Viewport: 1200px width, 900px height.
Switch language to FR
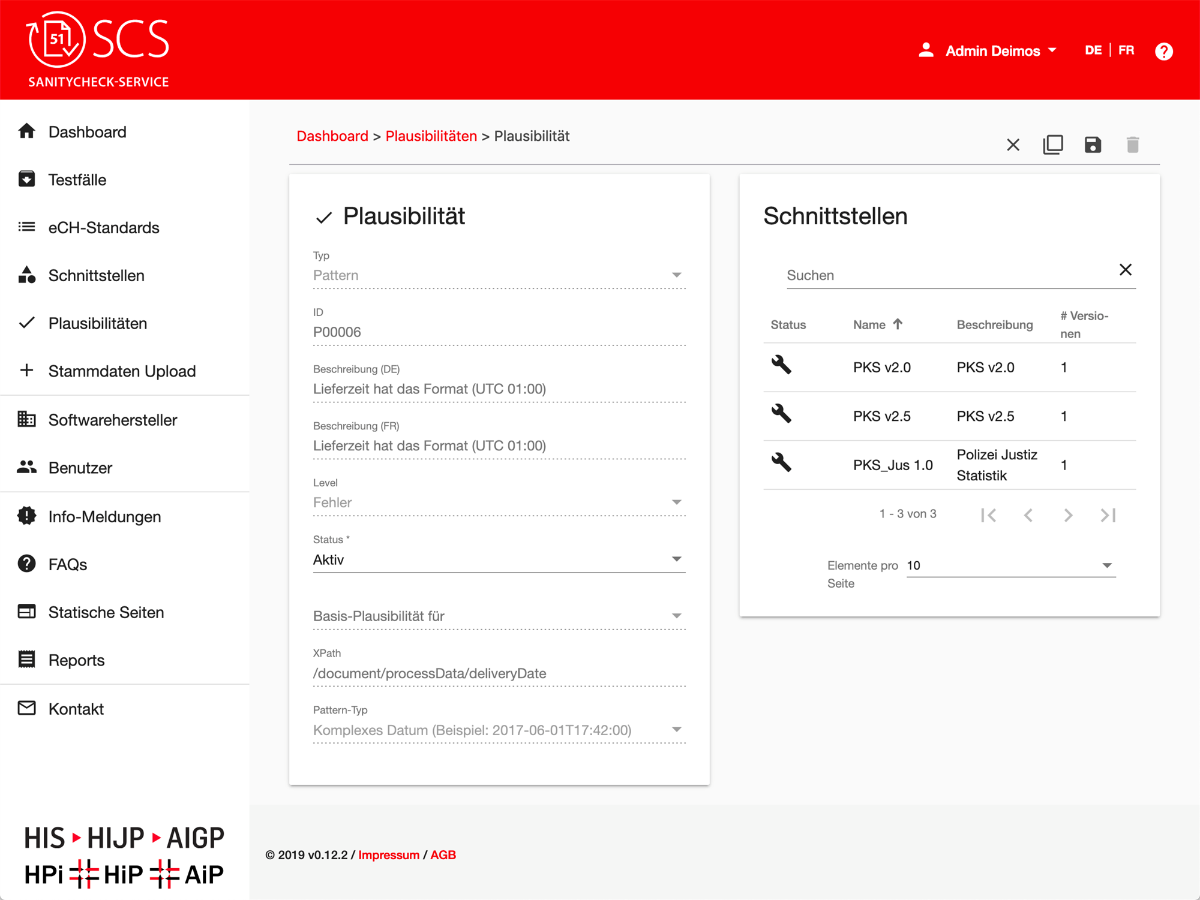(1126, 50)
